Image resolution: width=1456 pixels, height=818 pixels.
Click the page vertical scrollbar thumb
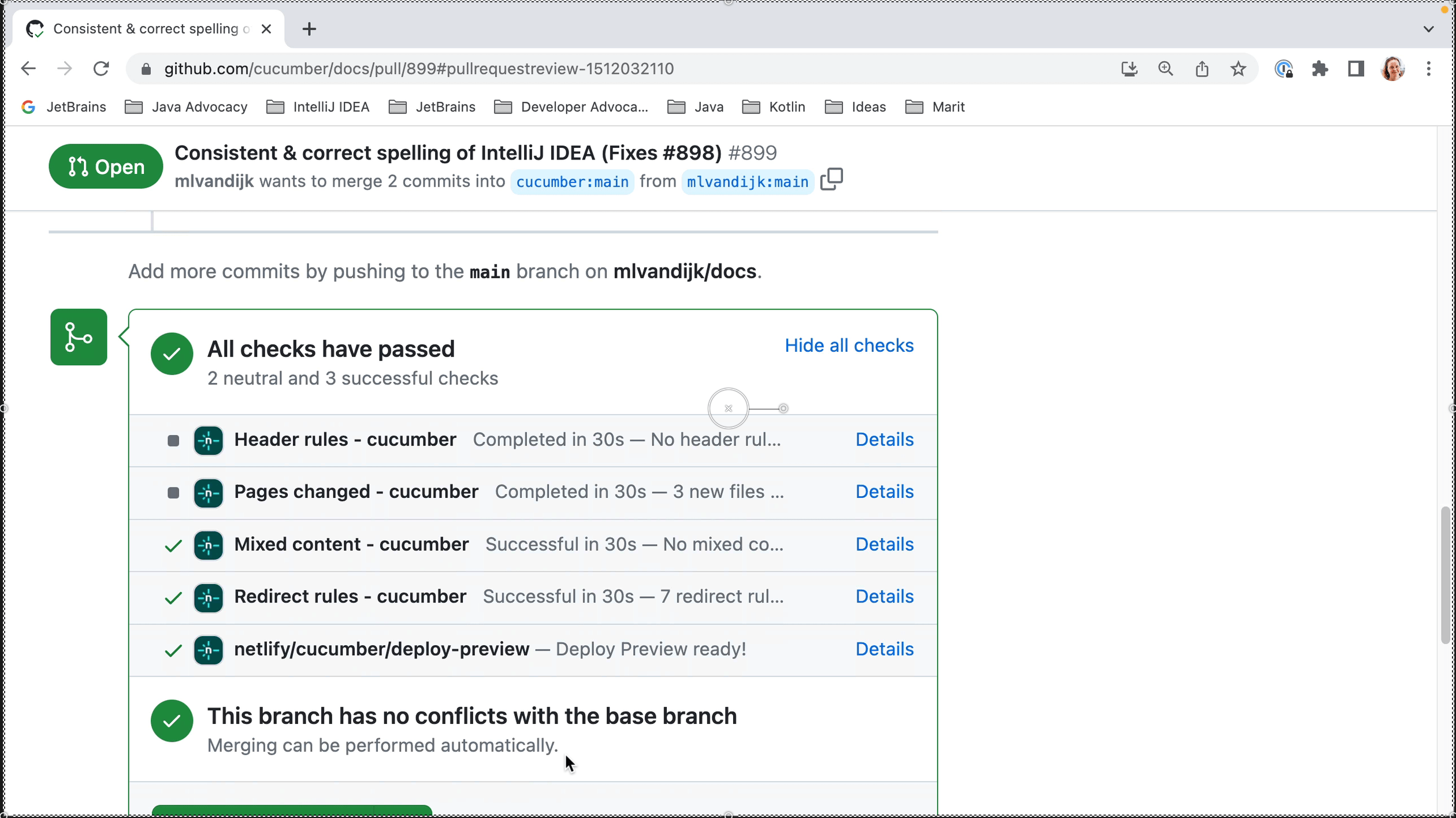pyautogui.click(x=1444, y=575)
